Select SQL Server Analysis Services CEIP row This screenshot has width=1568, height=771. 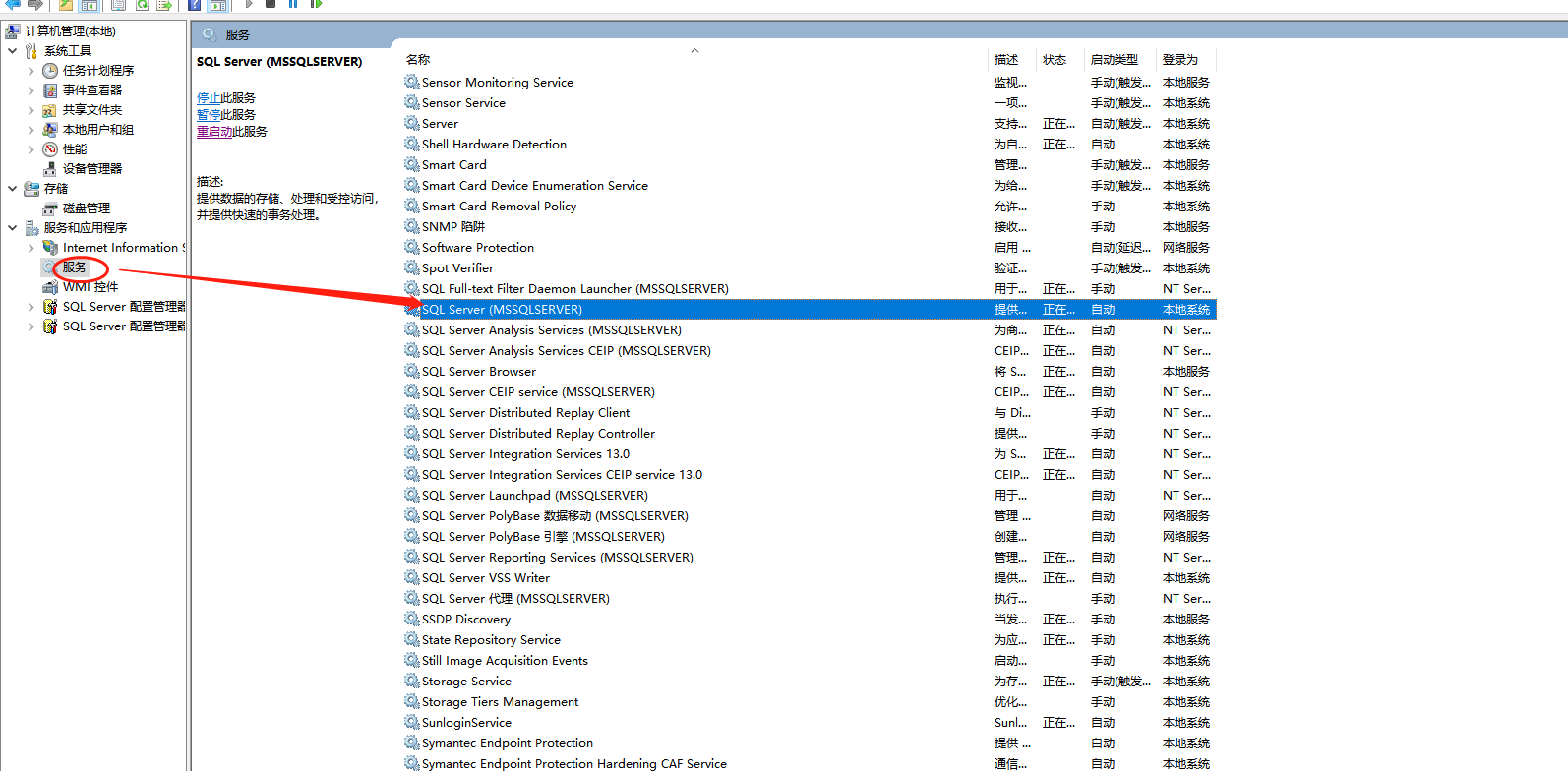click(x=810, y=350)
